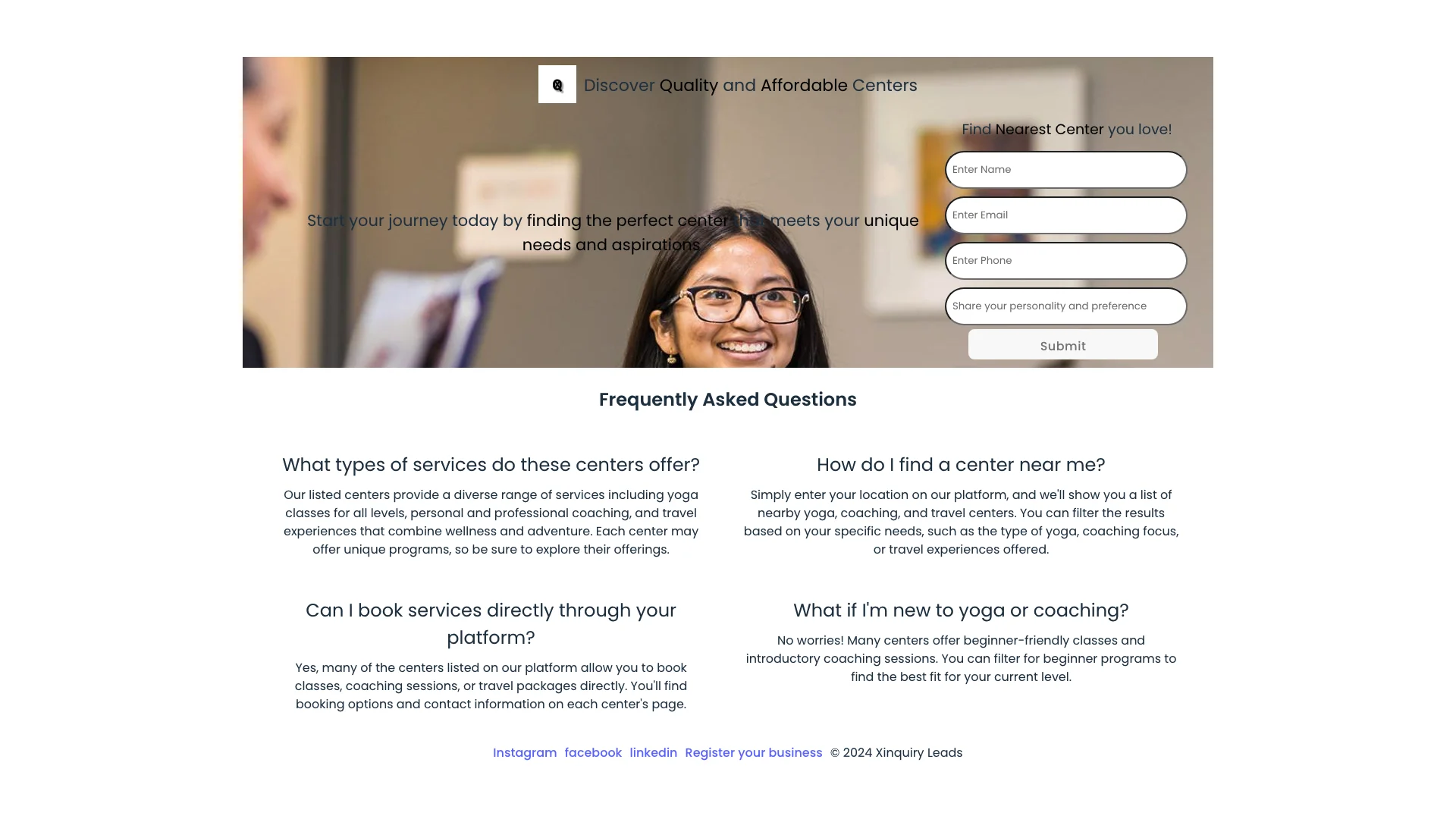Click Enter Phone input field
1456x819 pixels.
(1065, 260)
